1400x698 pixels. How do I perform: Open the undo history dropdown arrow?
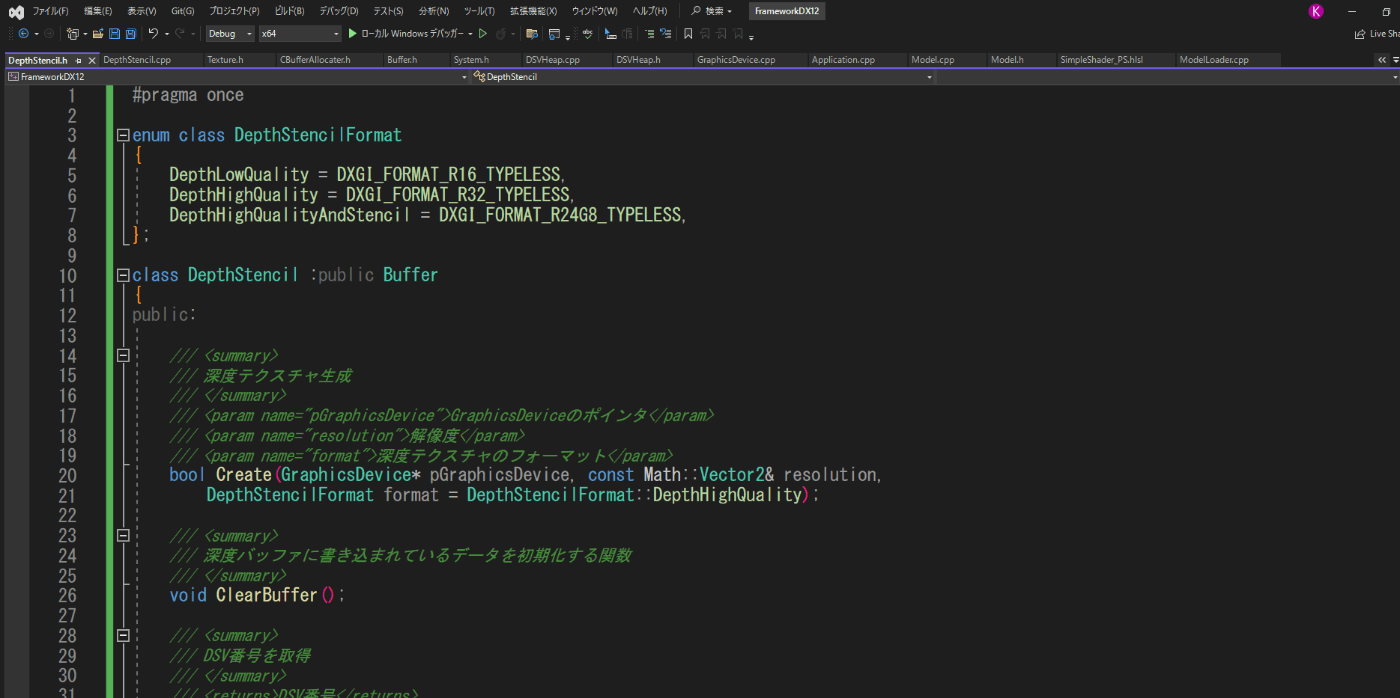pyautogui.click(x=167, y=33)
